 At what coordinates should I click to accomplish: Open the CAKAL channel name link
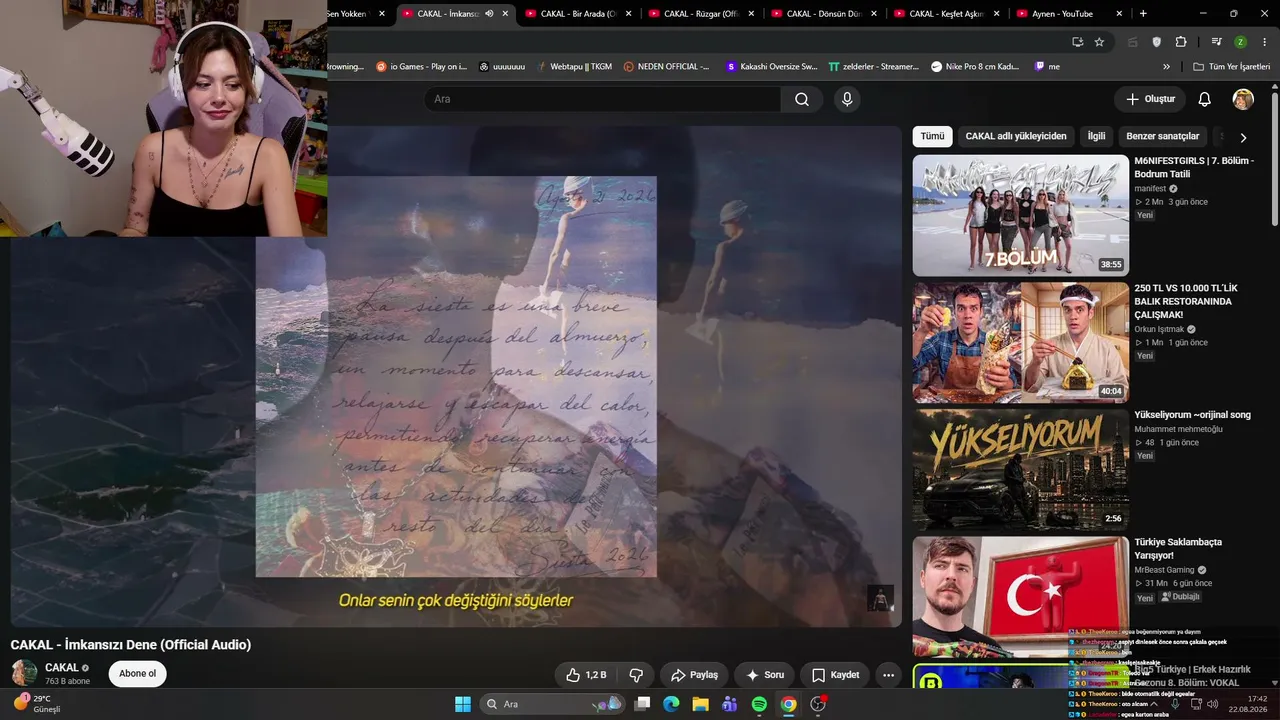coord(62,667)
